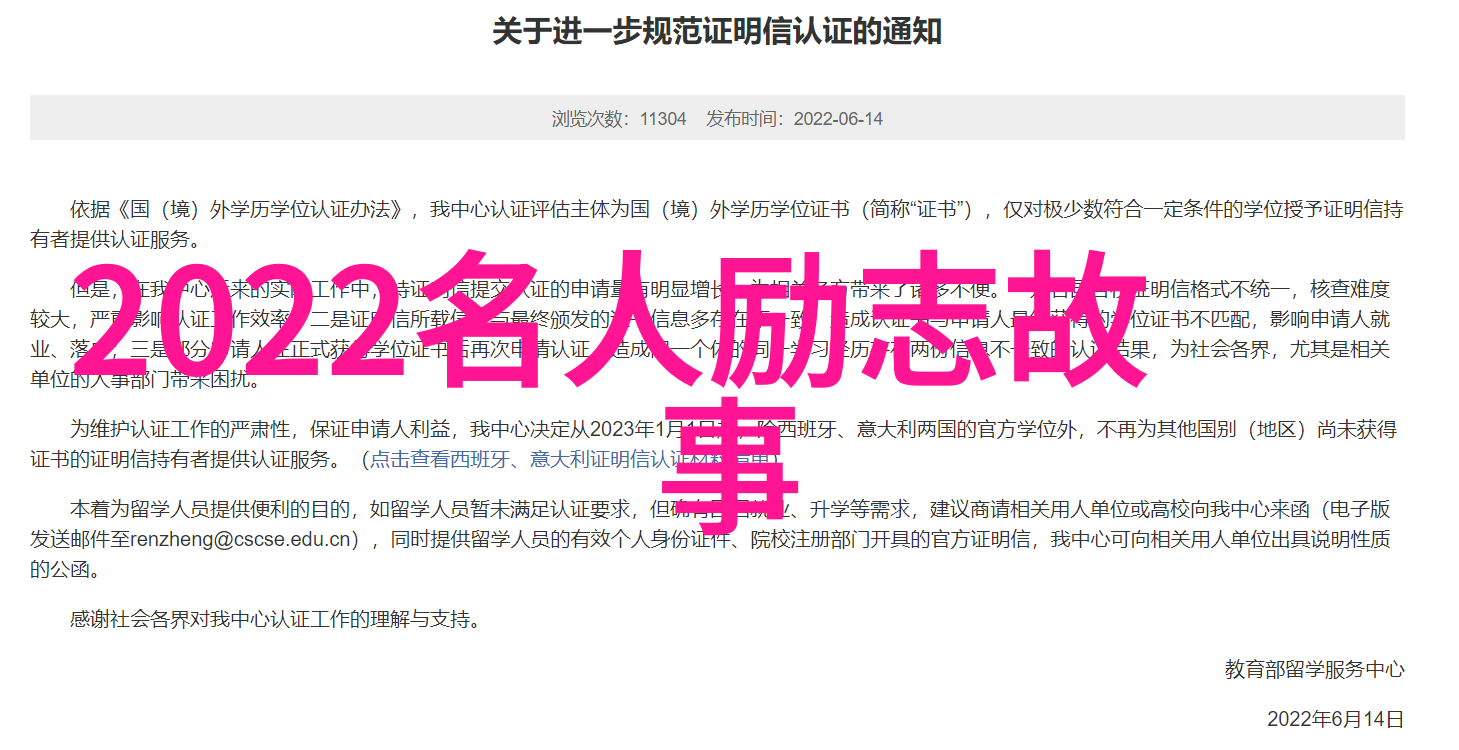Viewport: 1459px width, 750px height.
Task: Click the paragraph beginning 为维护认证工作的严肃性
Action: (717, 445)
